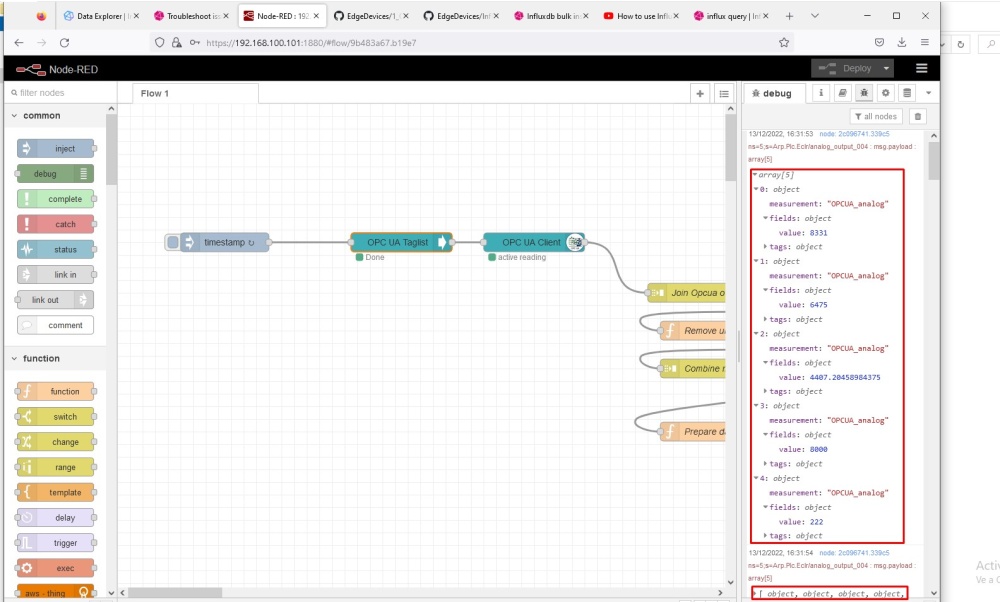The image size is (1000, 602).
Task: Show the list of flows icon
Action: pyautogui.click(x=724, y=93)
